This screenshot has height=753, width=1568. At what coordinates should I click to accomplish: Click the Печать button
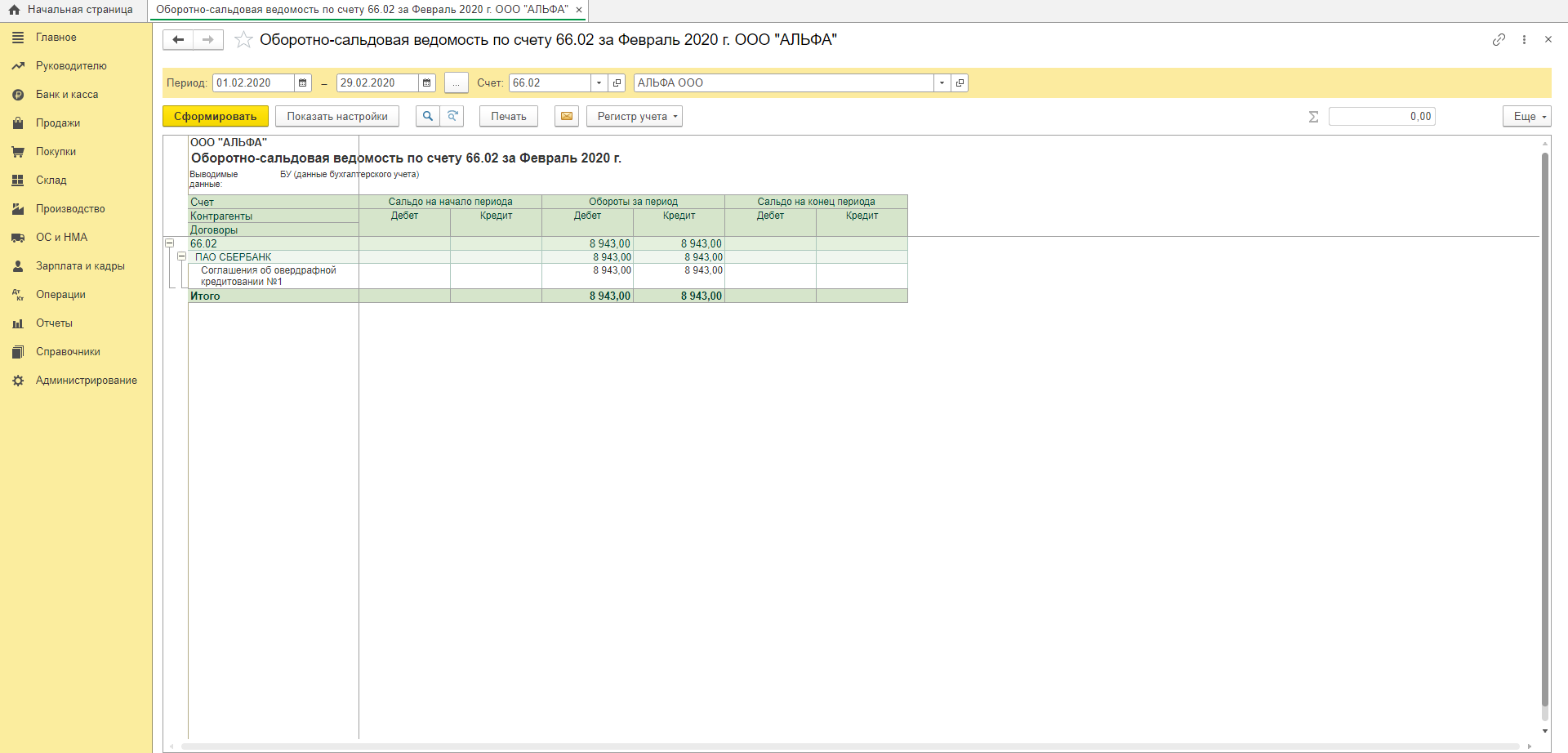tap(509, 117)
